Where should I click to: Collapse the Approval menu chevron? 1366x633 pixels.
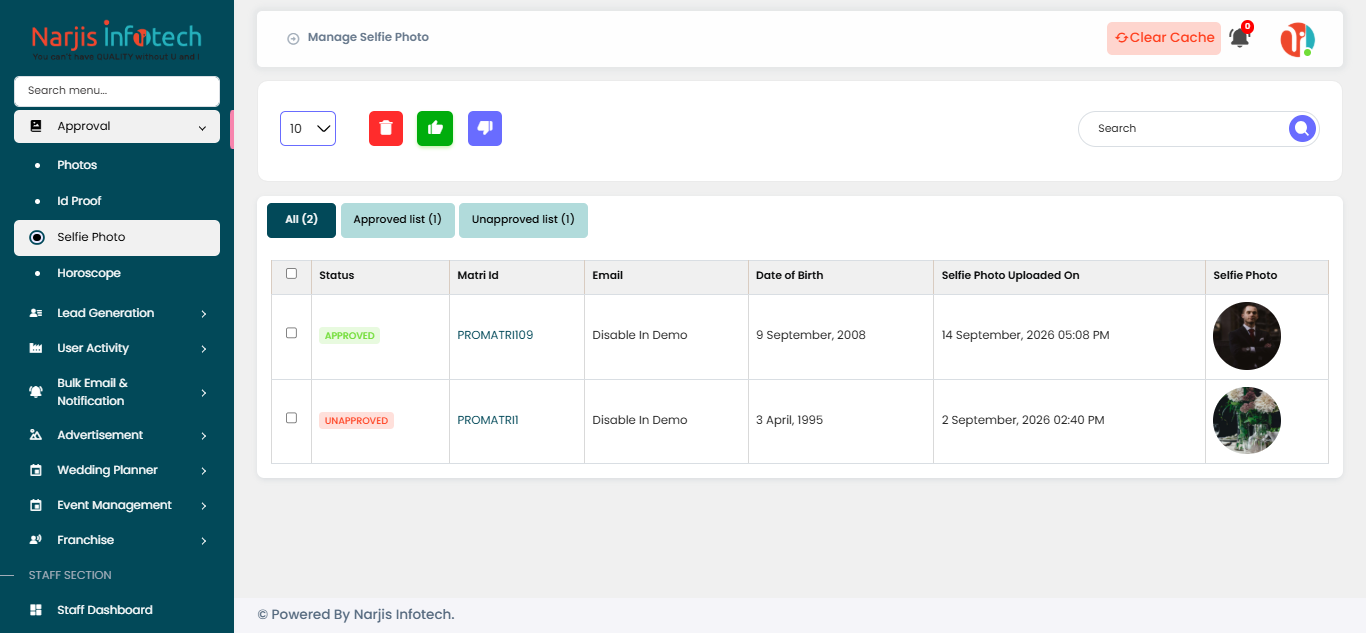click(203, 127)
